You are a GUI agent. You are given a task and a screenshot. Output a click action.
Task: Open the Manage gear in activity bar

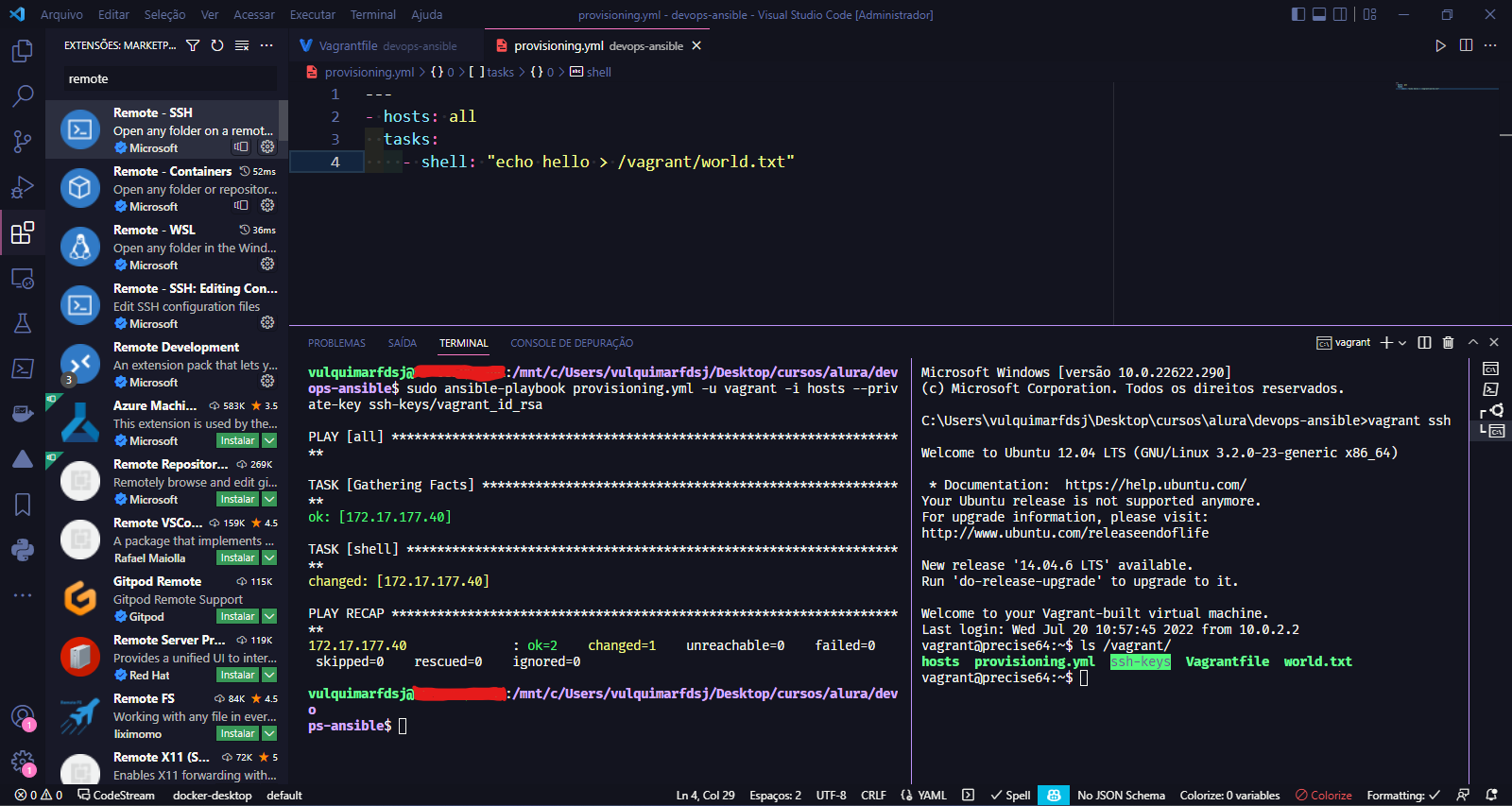coord(23,763)
